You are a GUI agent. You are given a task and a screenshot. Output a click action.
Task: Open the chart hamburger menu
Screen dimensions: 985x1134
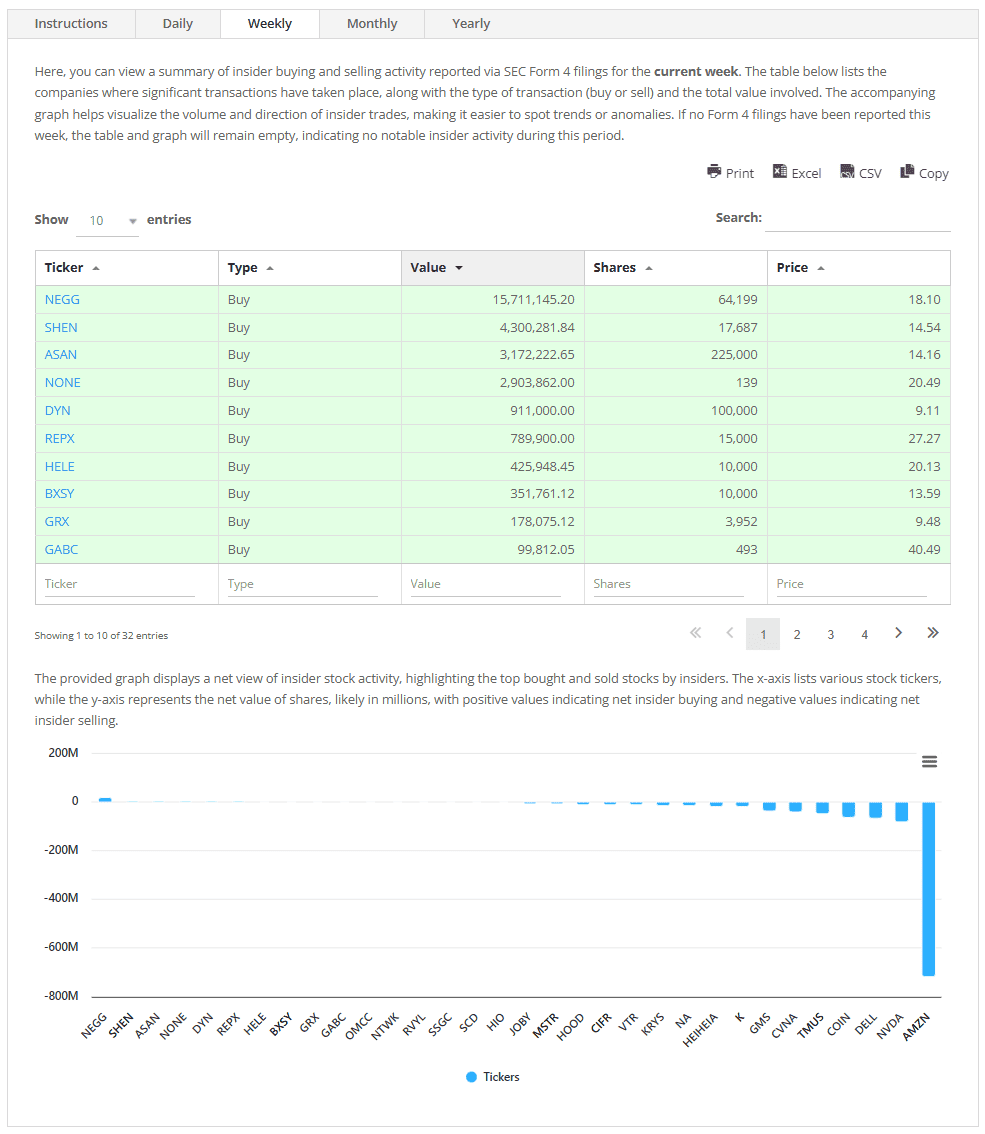coord(929,762)
